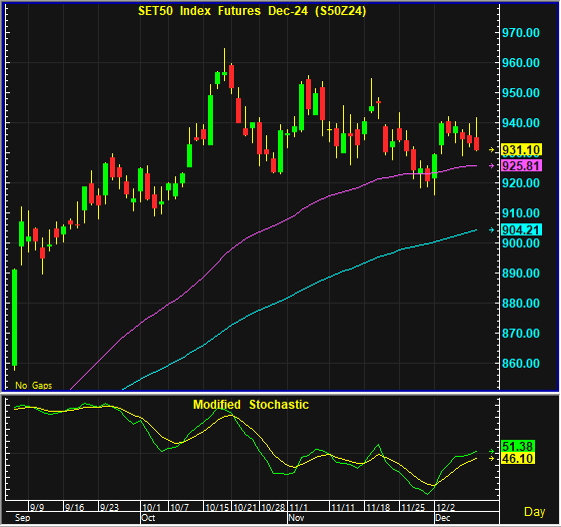Viewport: 561px width, 527px height.
Task: Click the magenta 925.81 moving average label
Action: [521, 166]
